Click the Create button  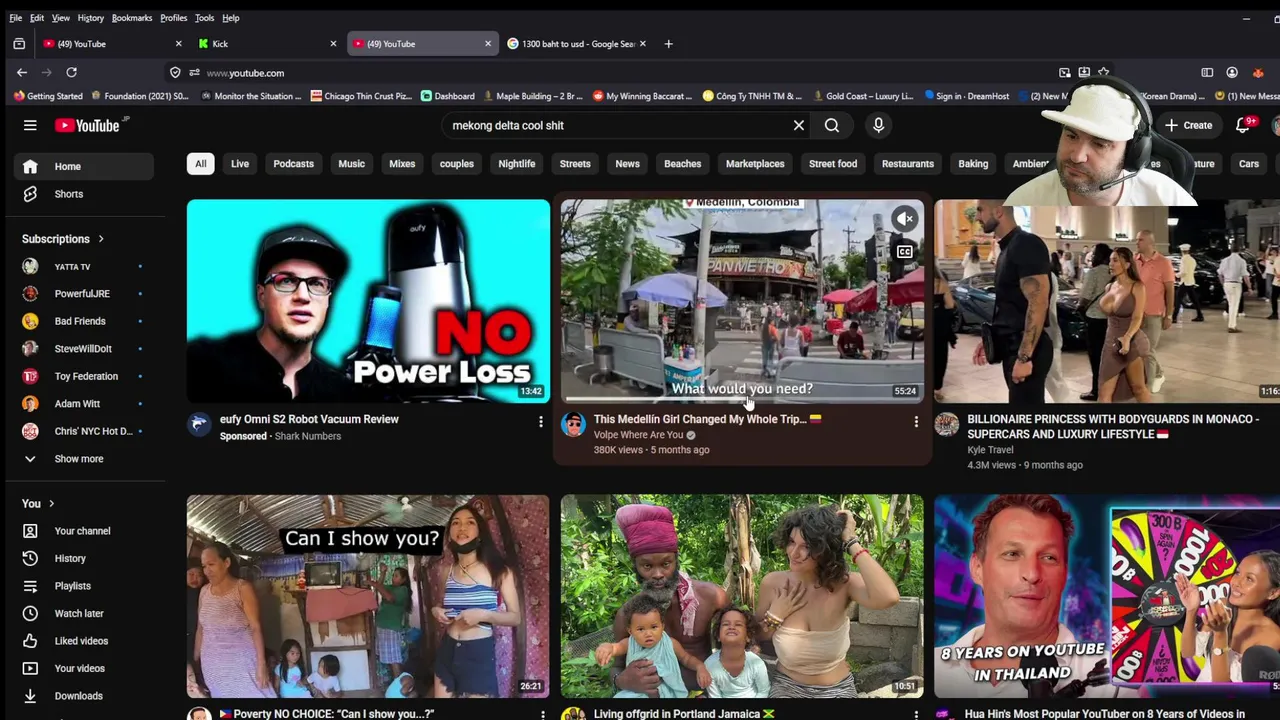point(1189,125)
